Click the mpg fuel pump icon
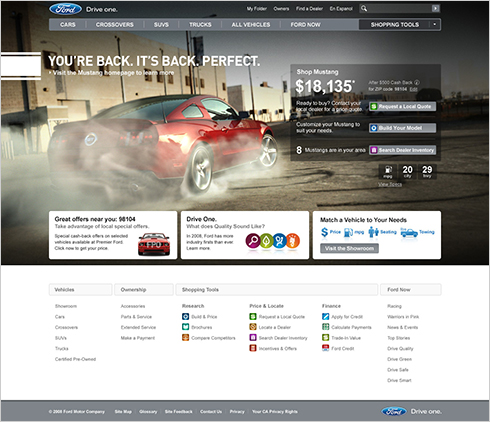The image size is (490, 422). [348, 232]
